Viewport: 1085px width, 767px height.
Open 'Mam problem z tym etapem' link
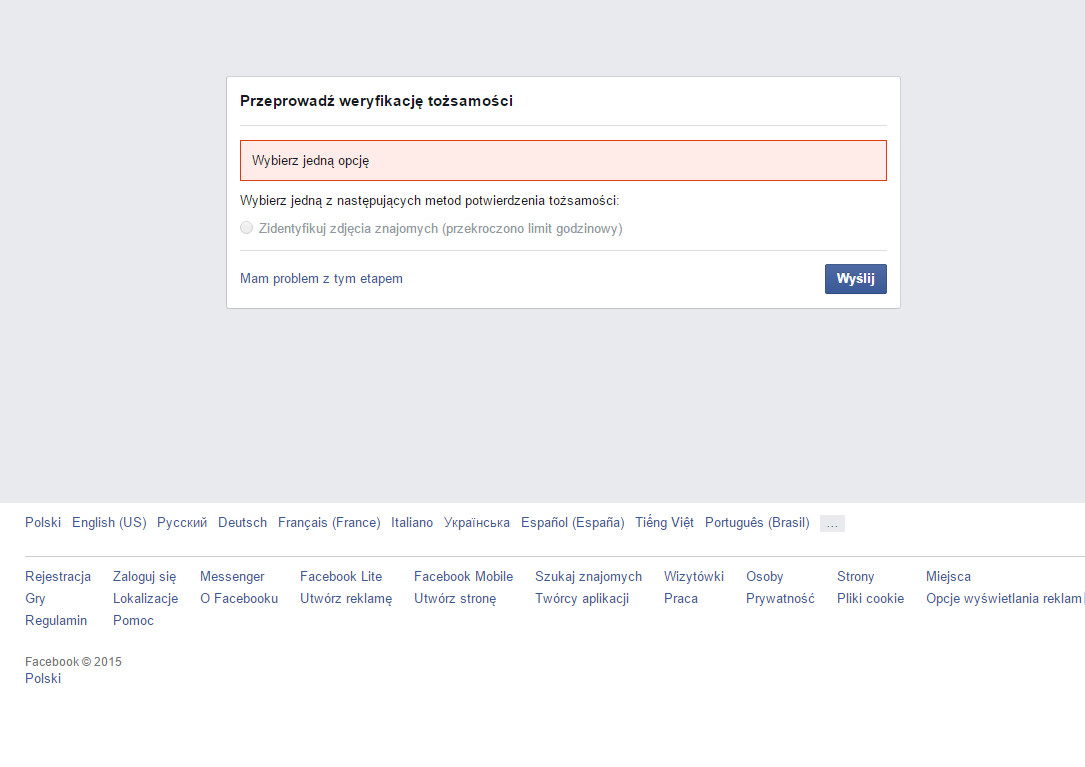point(321,279)
